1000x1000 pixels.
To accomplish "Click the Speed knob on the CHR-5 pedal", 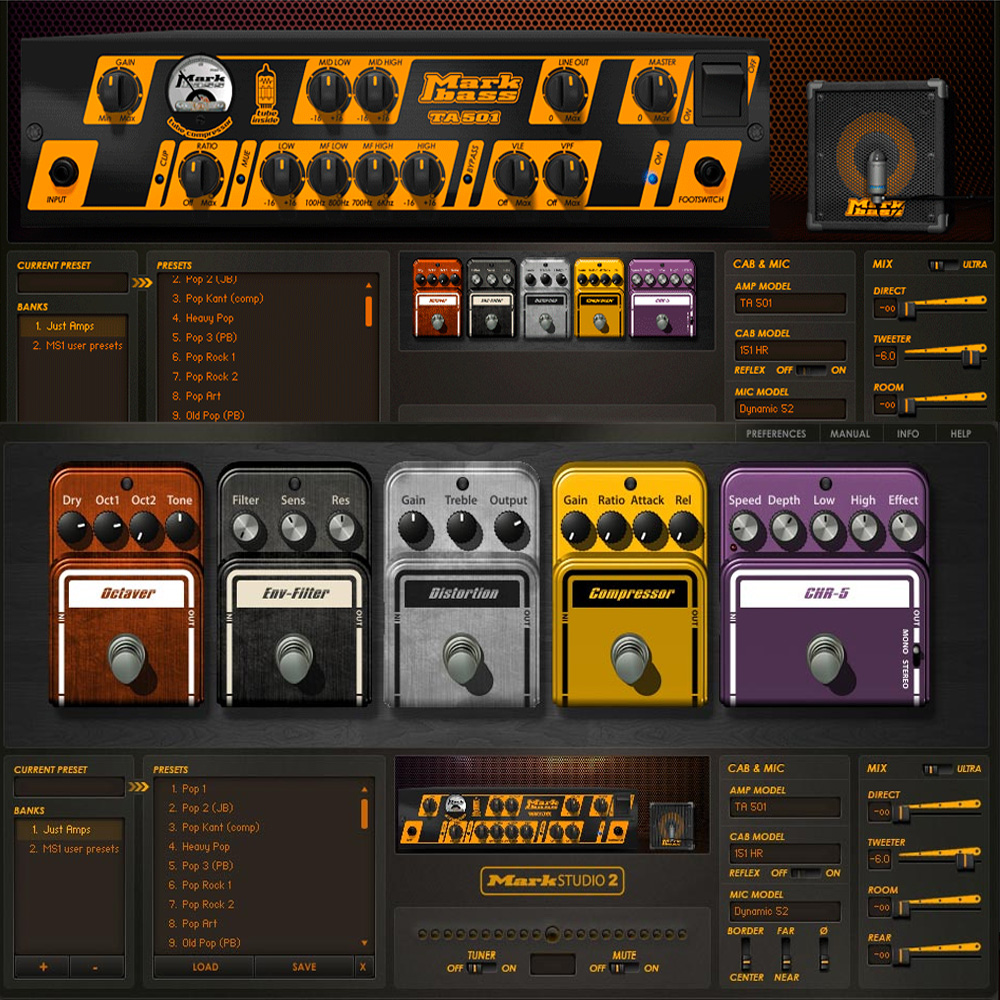I will pos(745,529).
